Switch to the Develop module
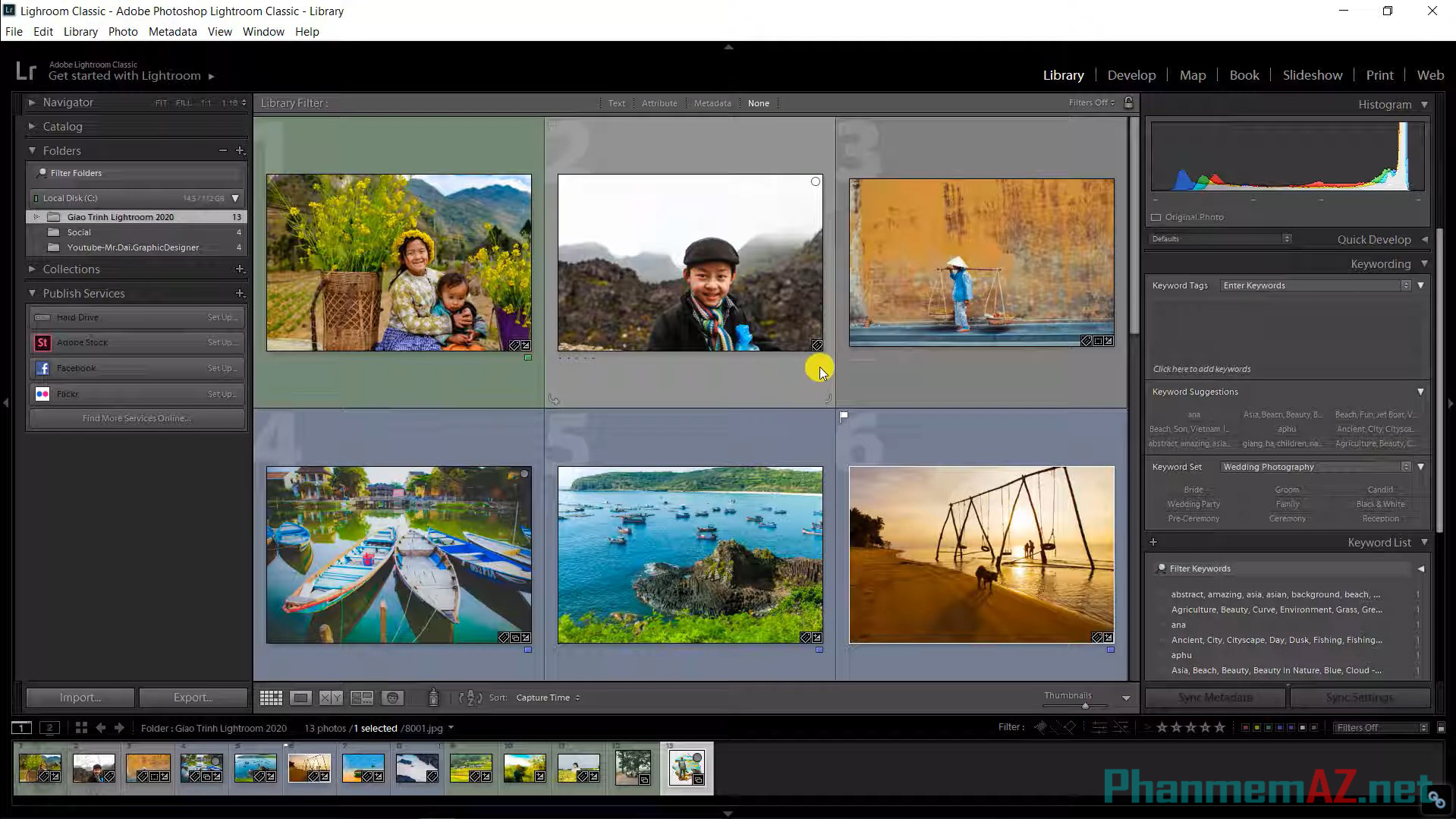The image size is (1456, 819). [x=1131, y=74]
